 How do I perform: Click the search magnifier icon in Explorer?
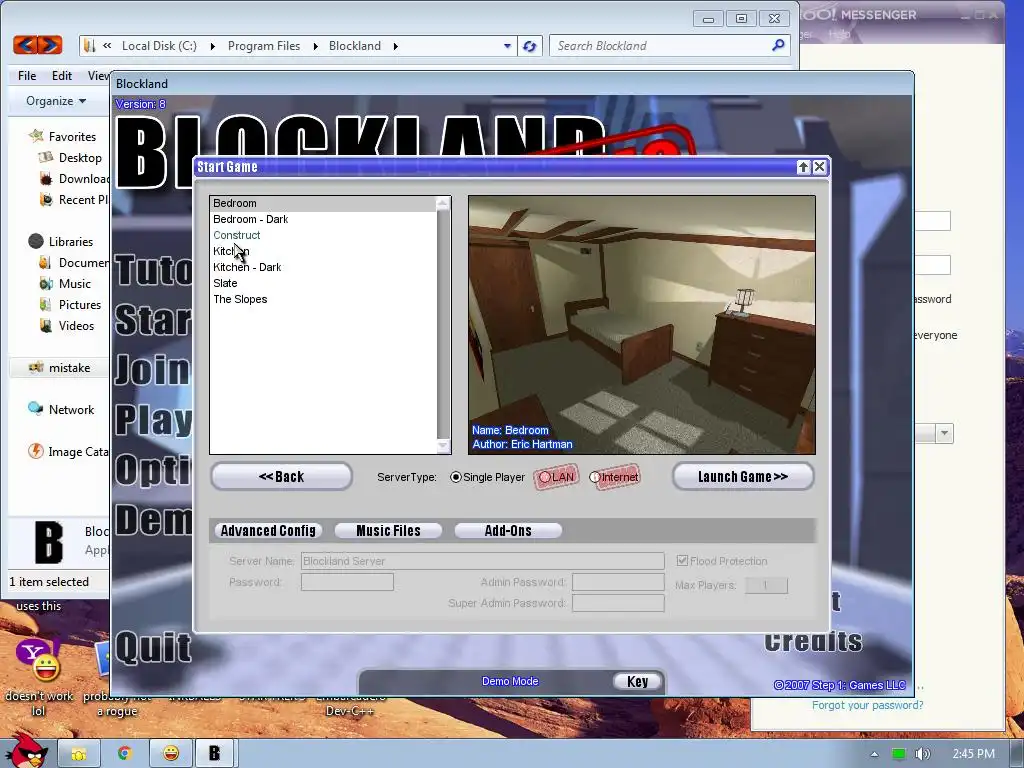click(778, 45)
